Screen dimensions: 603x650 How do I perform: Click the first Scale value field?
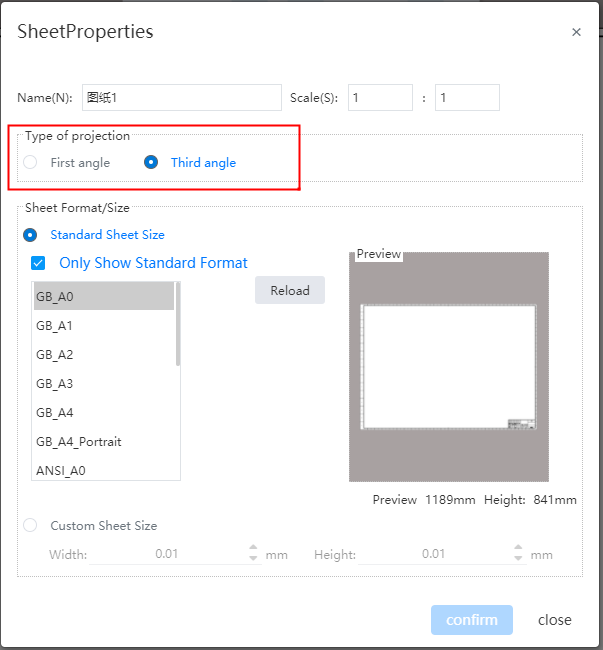380,97
